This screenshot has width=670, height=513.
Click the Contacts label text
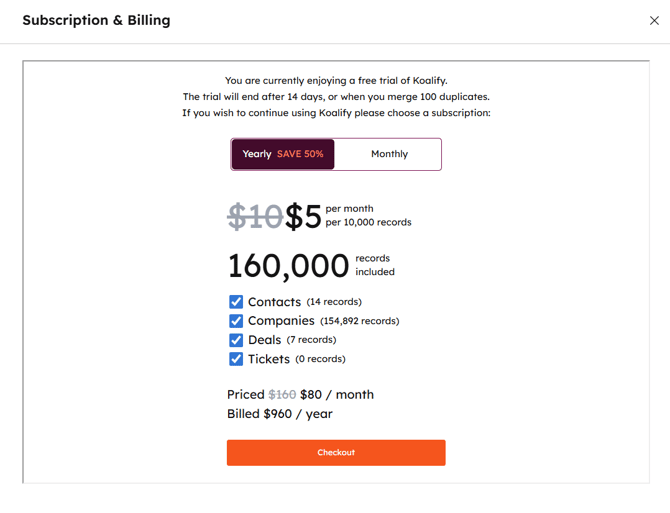(x=274, y=302)
